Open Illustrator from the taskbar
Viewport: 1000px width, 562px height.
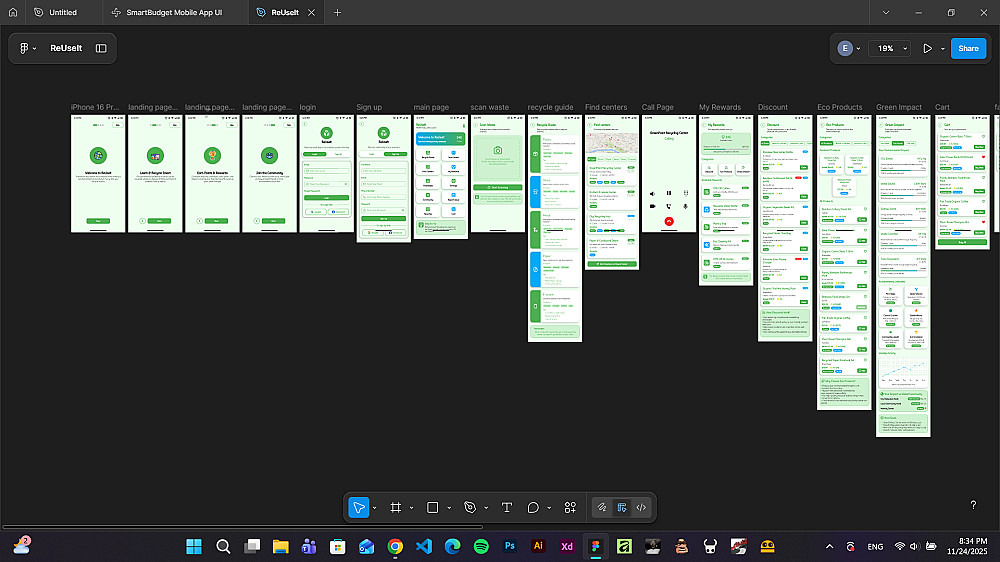(538, 546)
